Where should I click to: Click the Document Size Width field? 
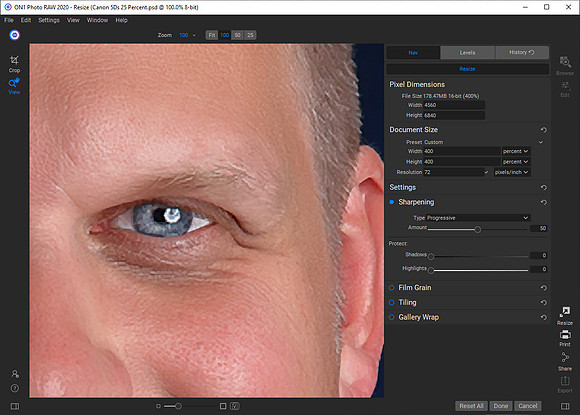click(x=462, y=151)
